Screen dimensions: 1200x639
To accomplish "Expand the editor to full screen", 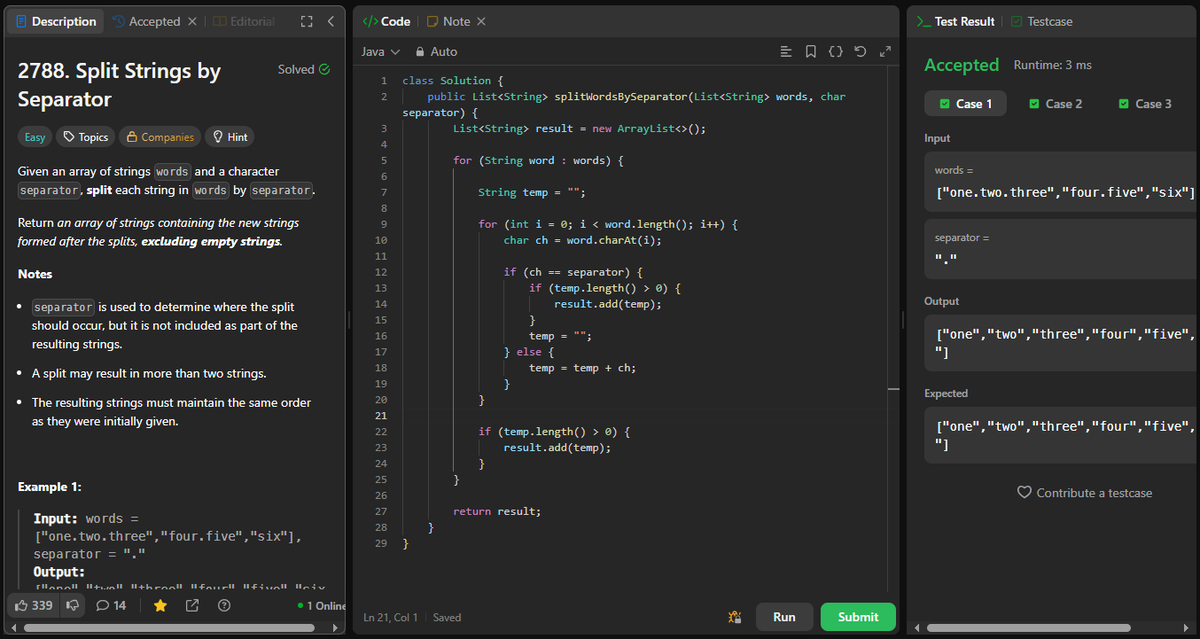I will 885,51.
